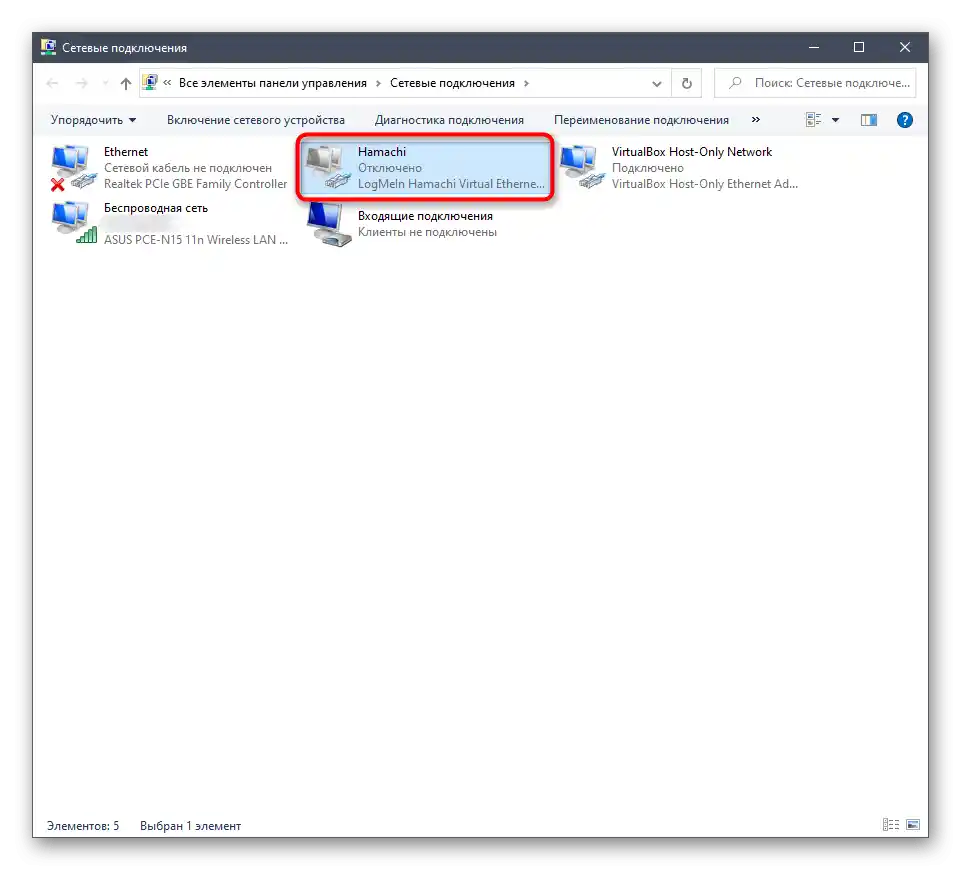The width and height of the screenshot is (961, 870).
Task: Click the title bar window icon
Action: click(48, 47)
